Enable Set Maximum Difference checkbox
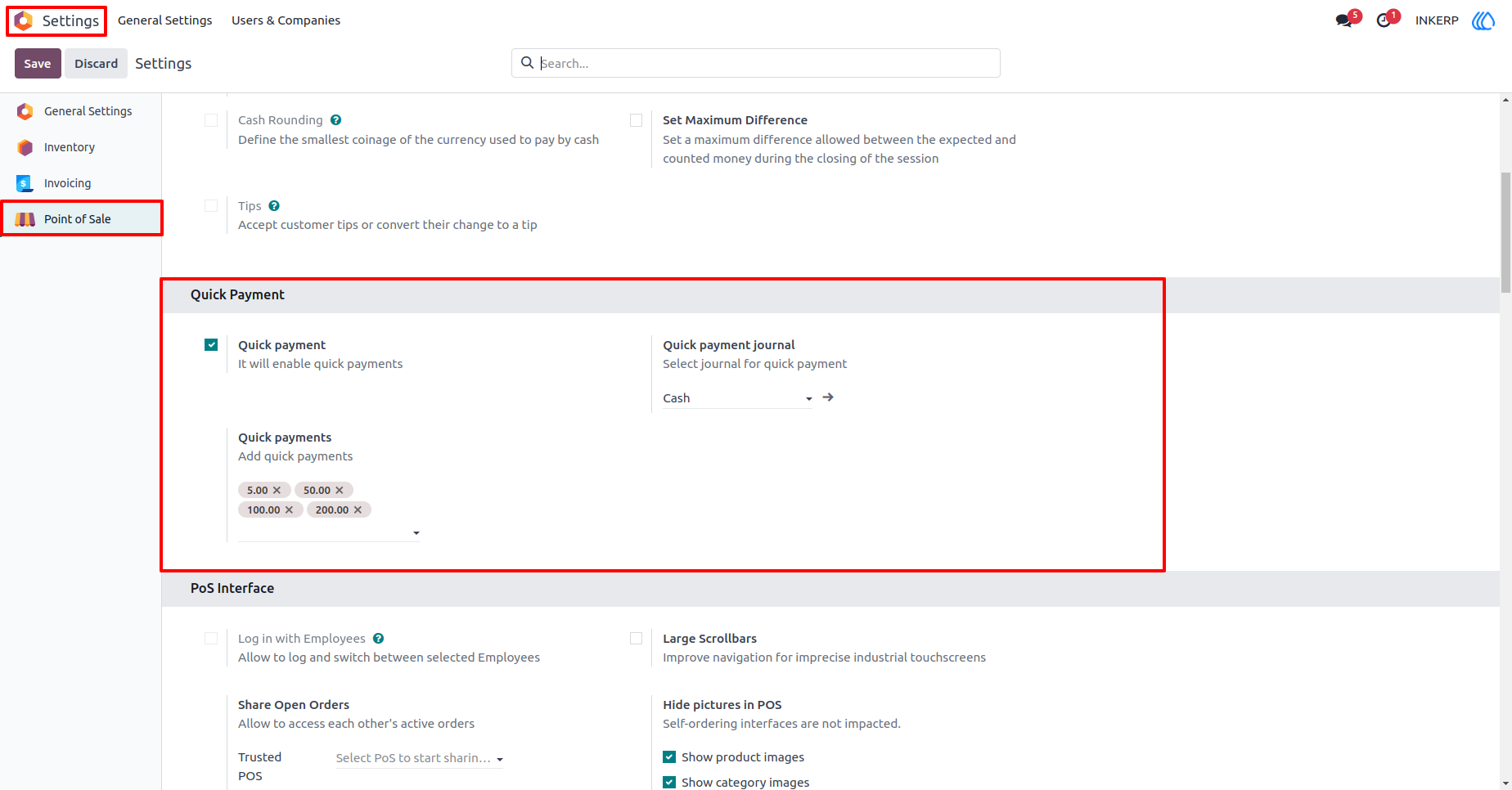 pos(636,120)
